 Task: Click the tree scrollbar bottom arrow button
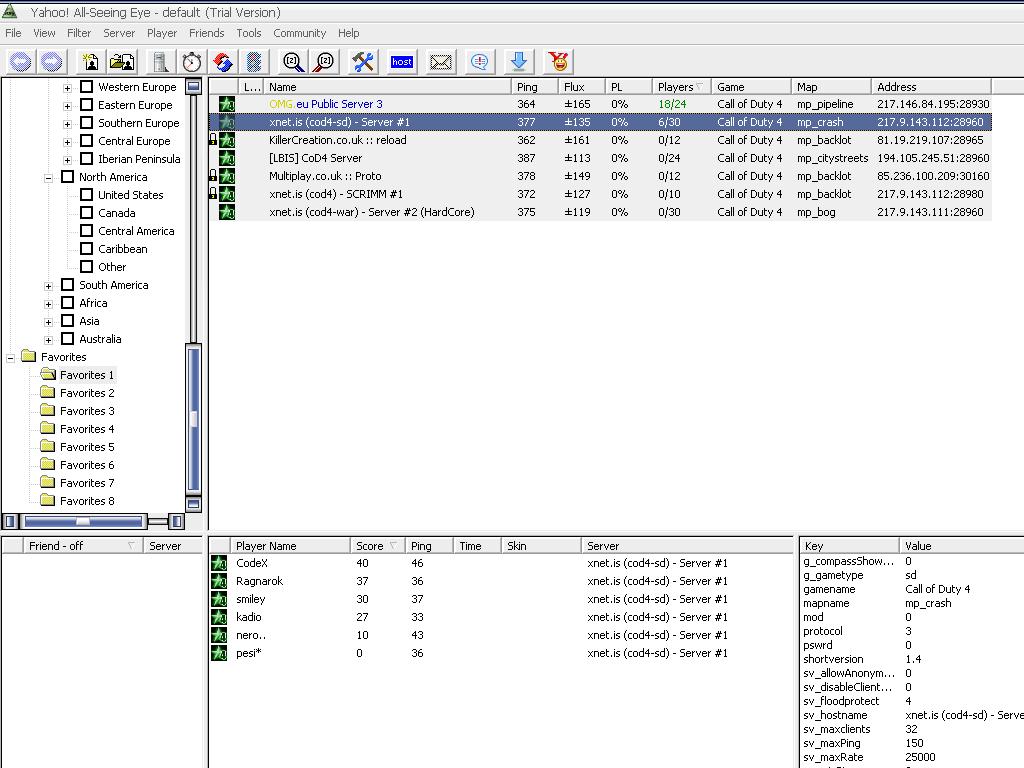point(193,504)
